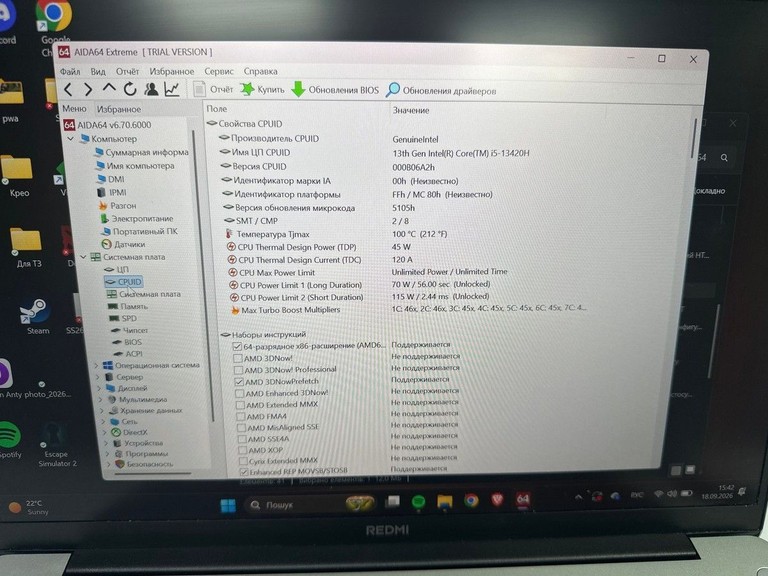Click the Купить buy button
Image resolution: width=768 pixels, height=576 pixels.
[x=262, y=89]
